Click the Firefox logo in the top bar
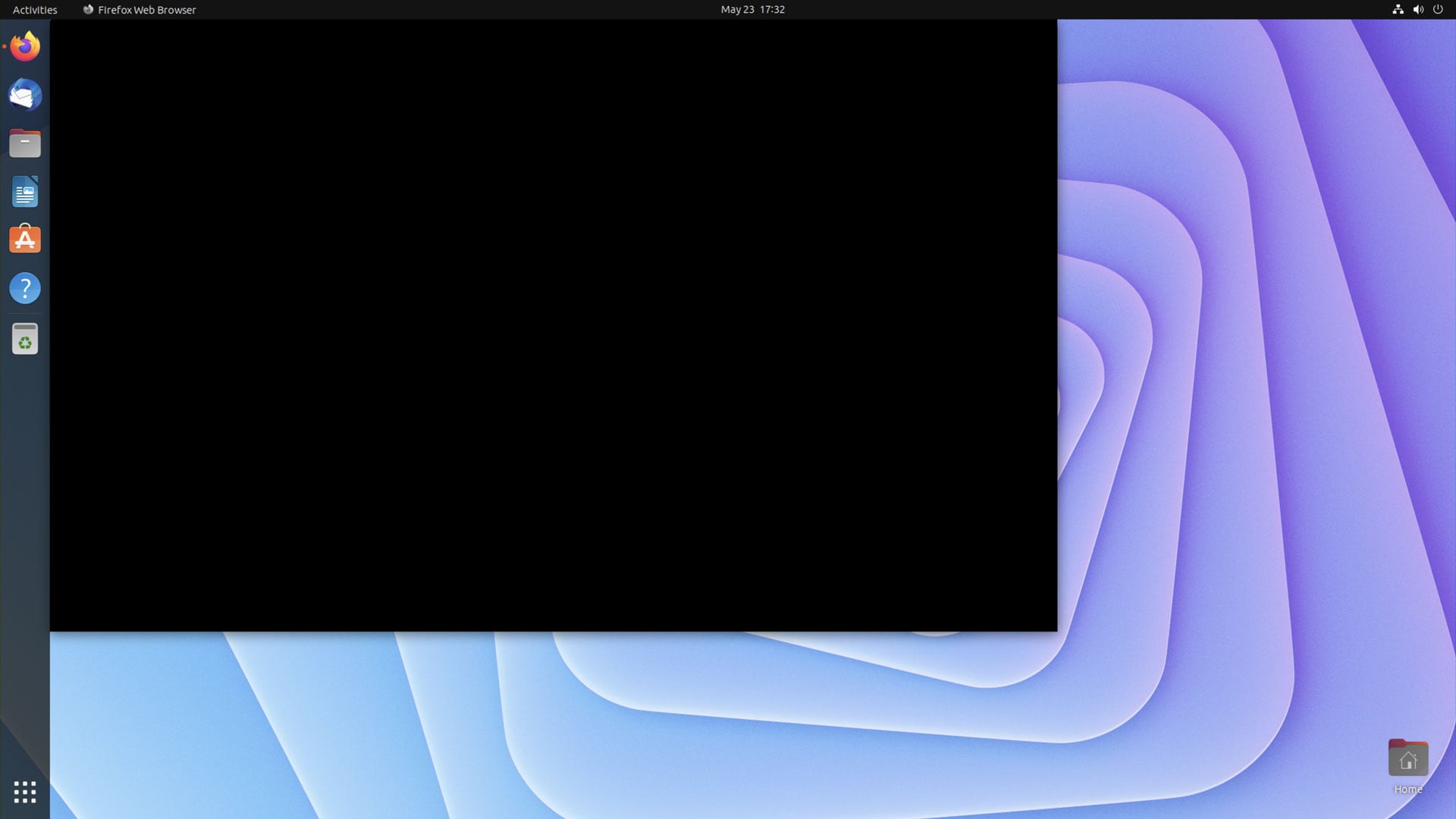The image size is (1456, 819). pos(87,10)
